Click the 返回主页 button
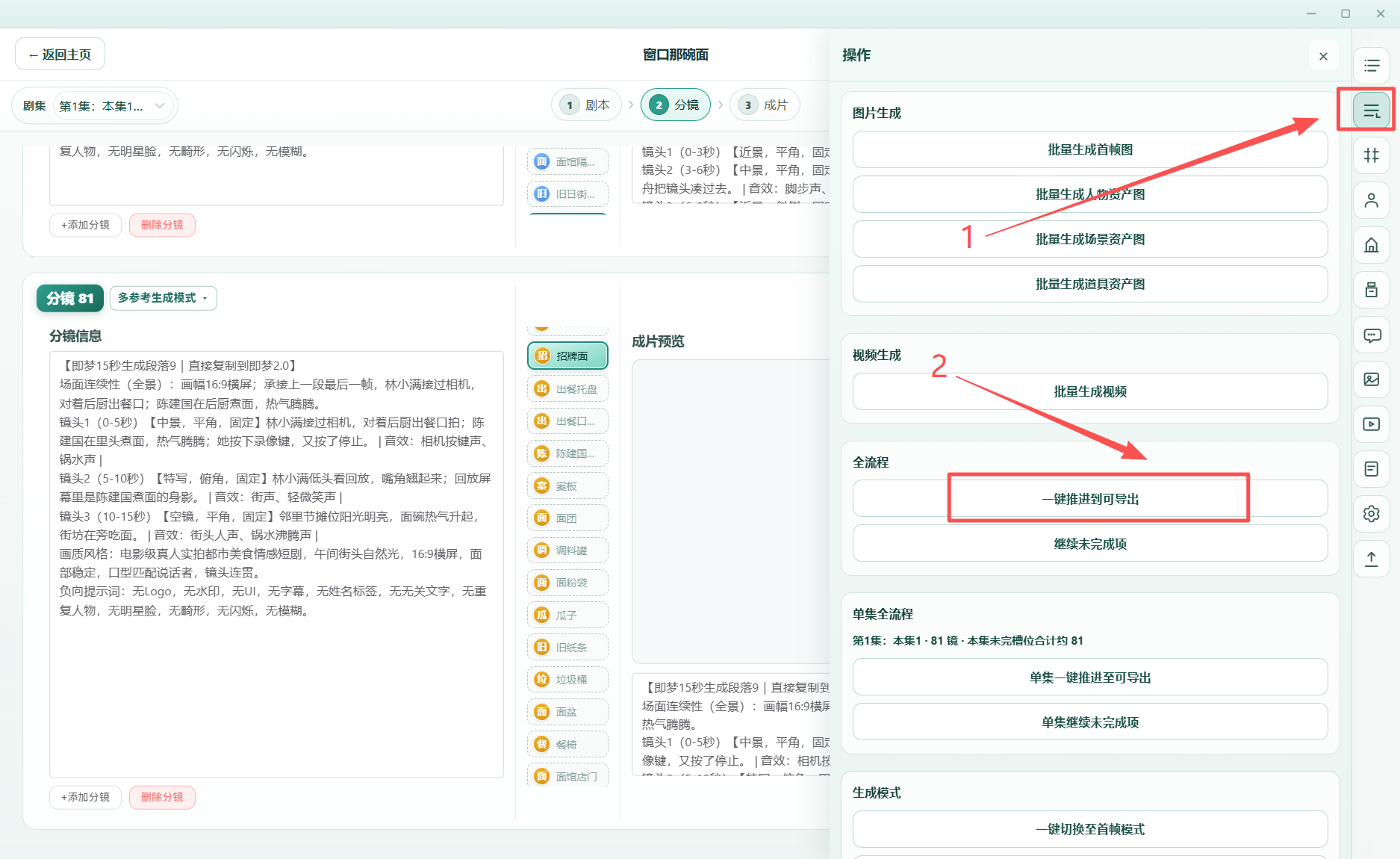 (60, 55)
